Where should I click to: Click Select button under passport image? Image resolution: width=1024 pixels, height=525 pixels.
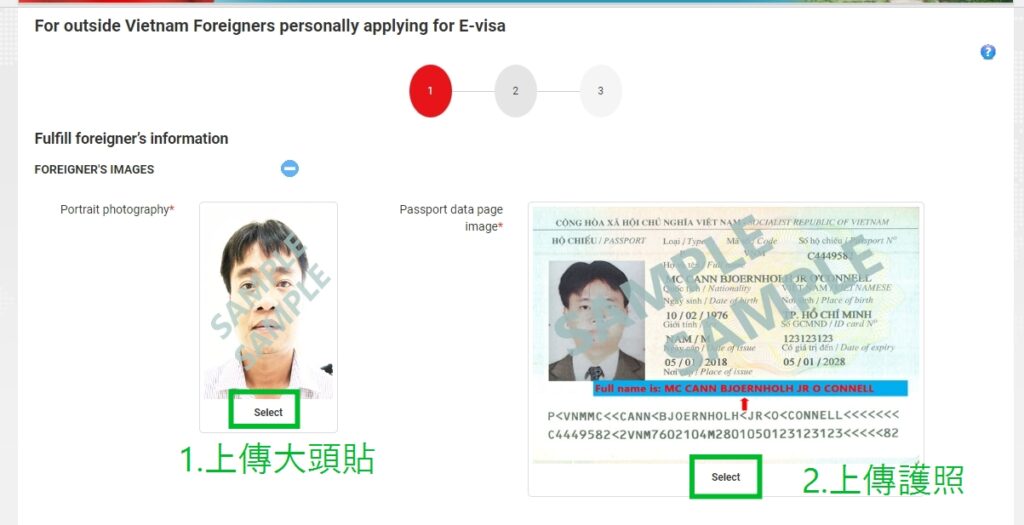726,477
